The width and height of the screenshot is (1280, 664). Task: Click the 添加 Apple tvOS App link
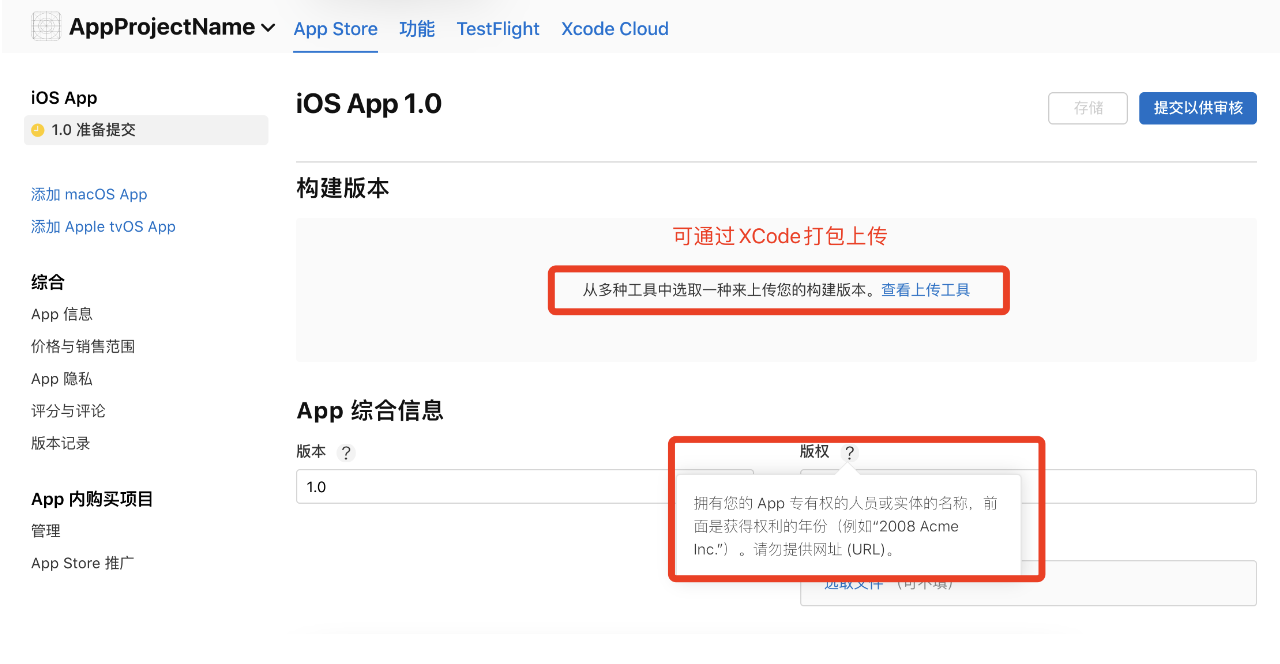coord(103,226)
